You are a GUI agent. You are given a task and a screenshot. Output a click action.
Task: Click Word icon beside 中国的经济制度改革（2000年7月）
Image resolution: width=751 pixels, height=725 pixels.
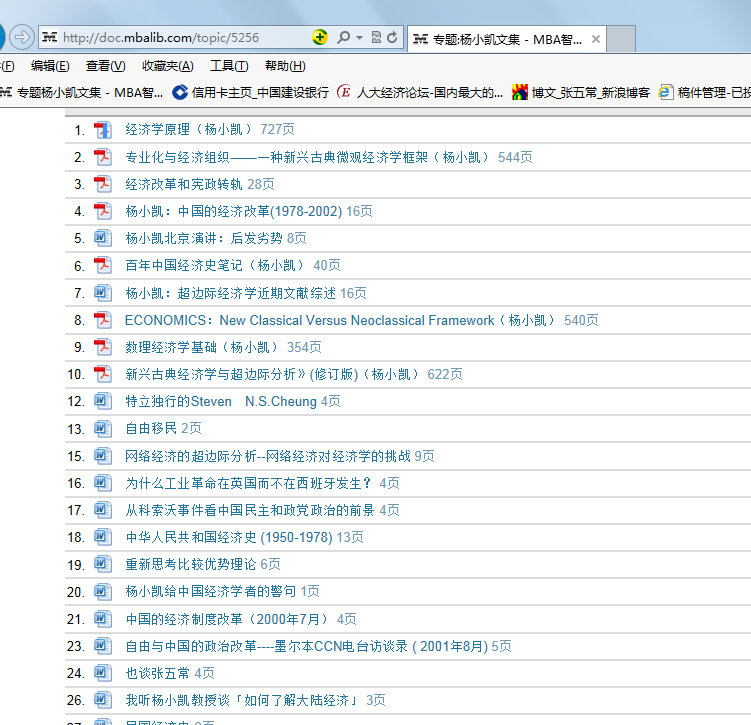102,619
